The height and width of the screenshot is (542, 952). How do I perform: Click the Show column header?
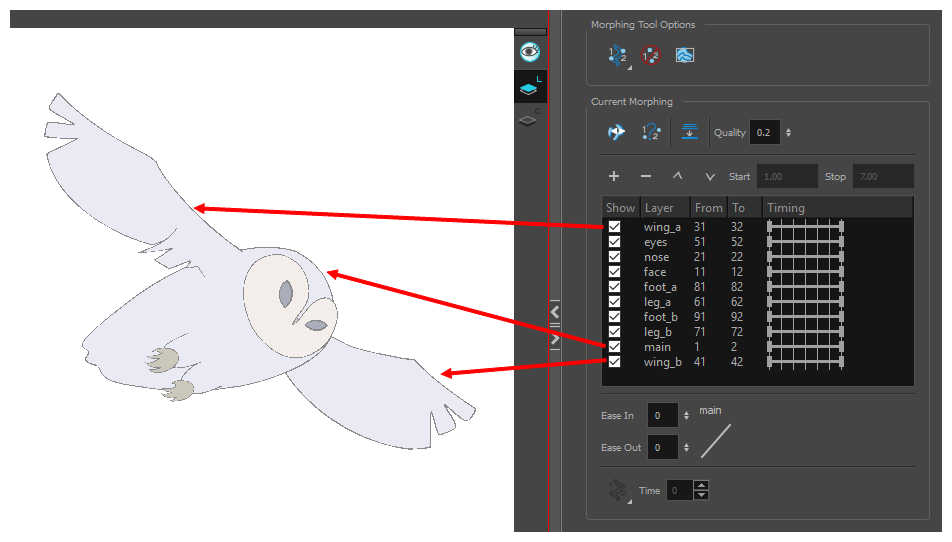pyautogui.click(x=620, y=208)
